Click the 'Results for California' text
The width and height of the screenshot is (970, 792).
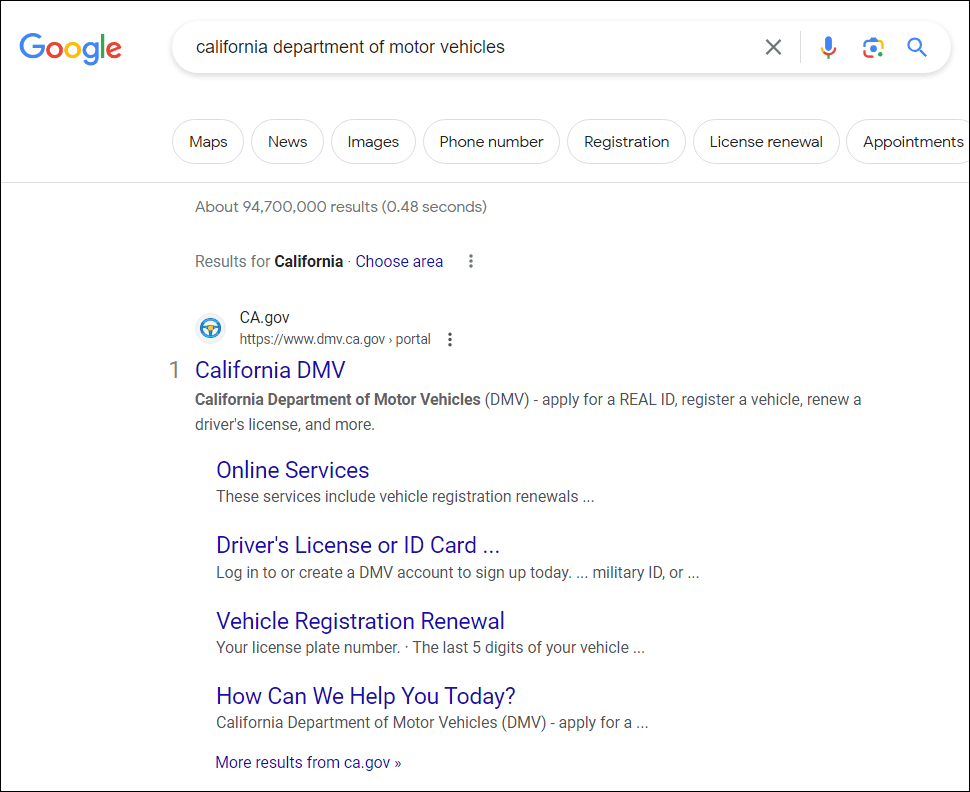(268, 262)
